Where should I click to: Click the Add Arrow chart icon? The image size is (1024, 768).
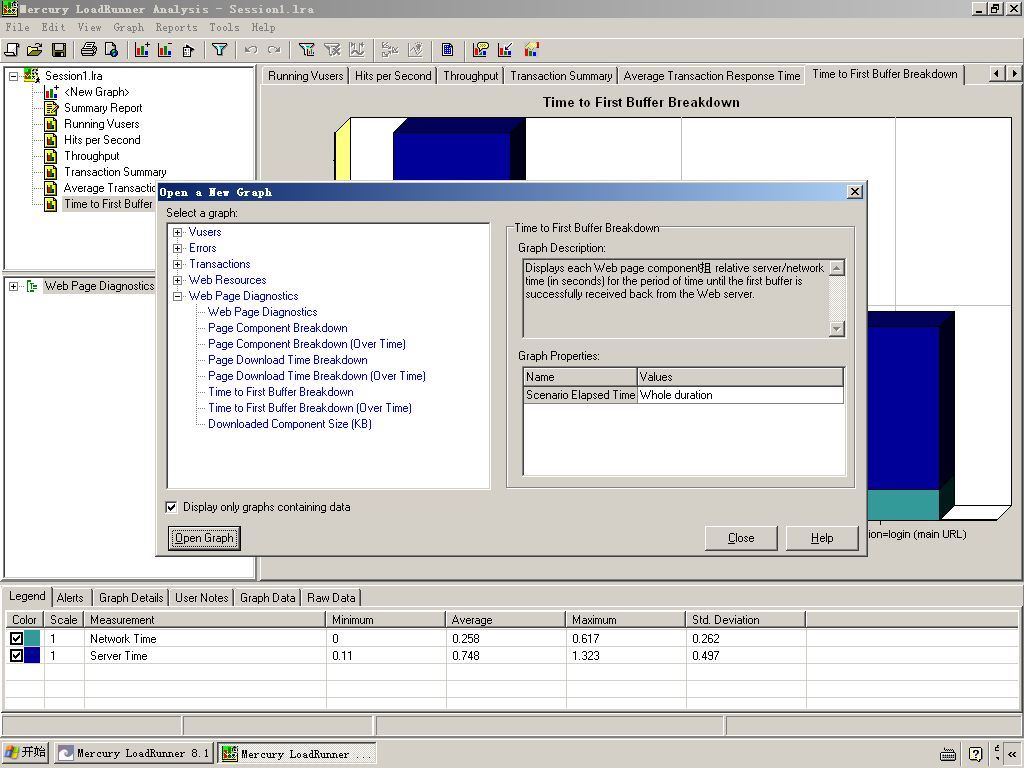[505, 50]
